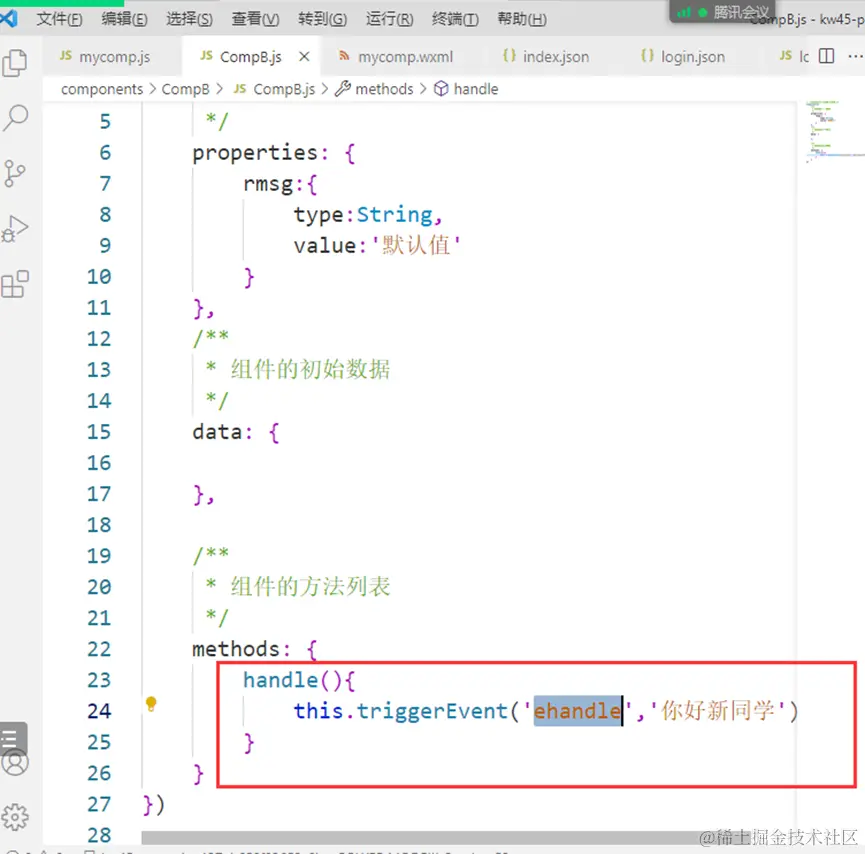Click the lightbulb quick fix on line 24

(151, 704)
